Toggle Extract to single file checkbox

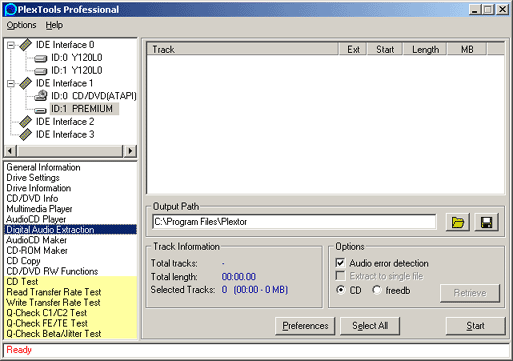pos(340,276)
